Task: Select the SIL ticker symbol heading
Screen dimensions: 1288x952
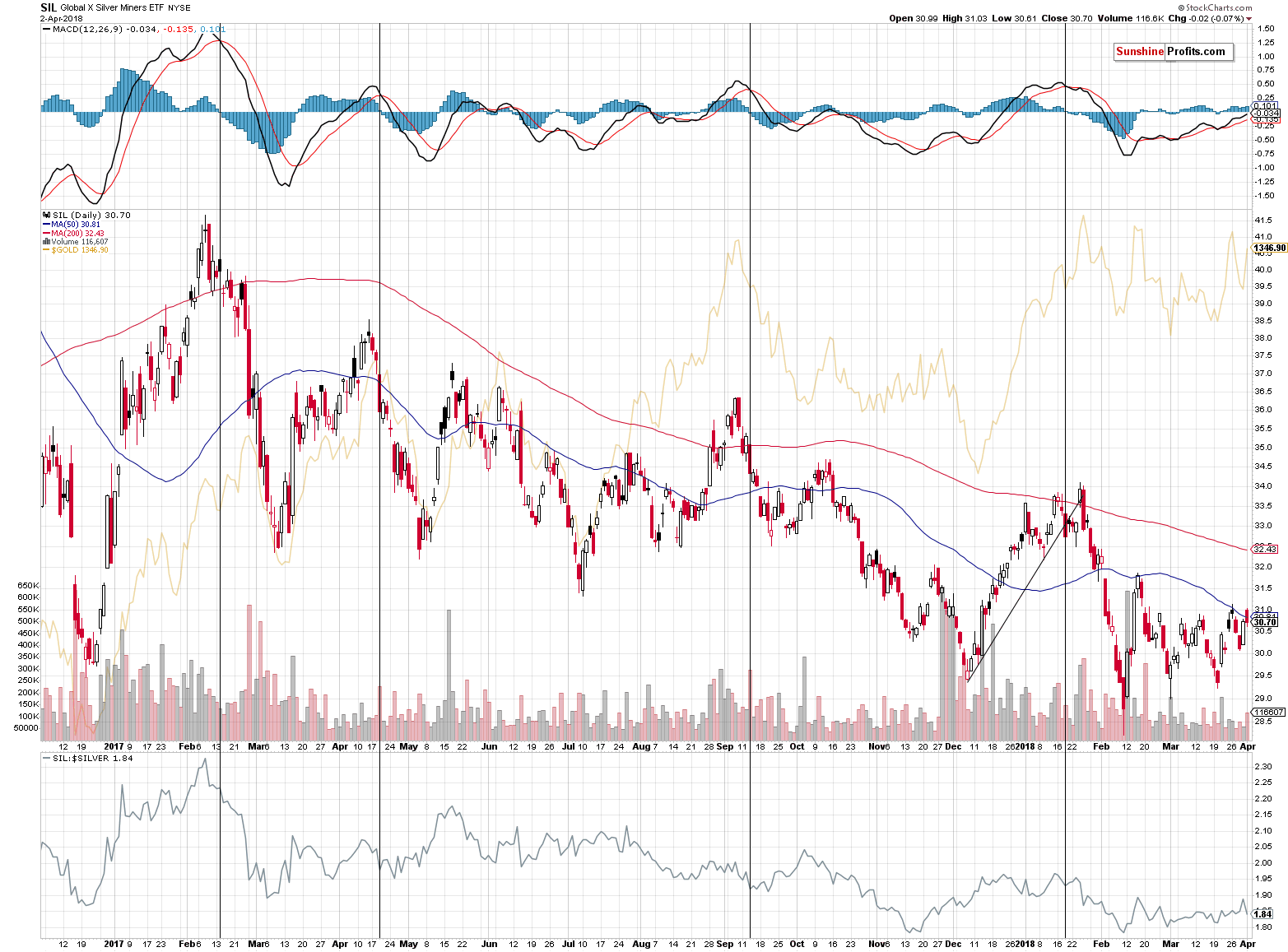Action: click(x=49, y=7)
